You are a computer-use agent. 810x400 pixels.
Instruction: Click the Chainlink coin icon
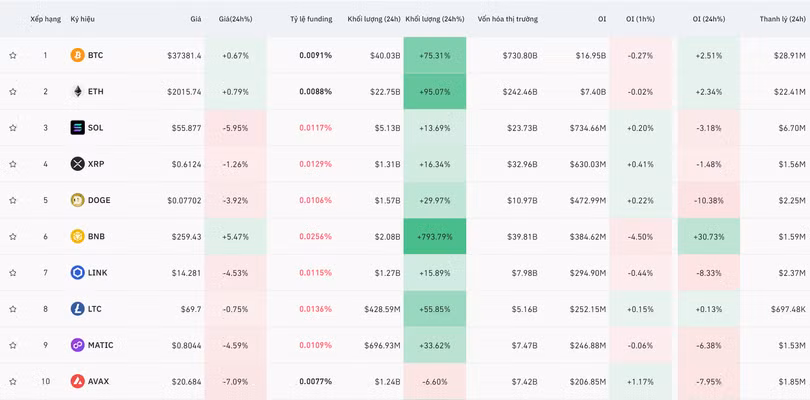point(77,273)
